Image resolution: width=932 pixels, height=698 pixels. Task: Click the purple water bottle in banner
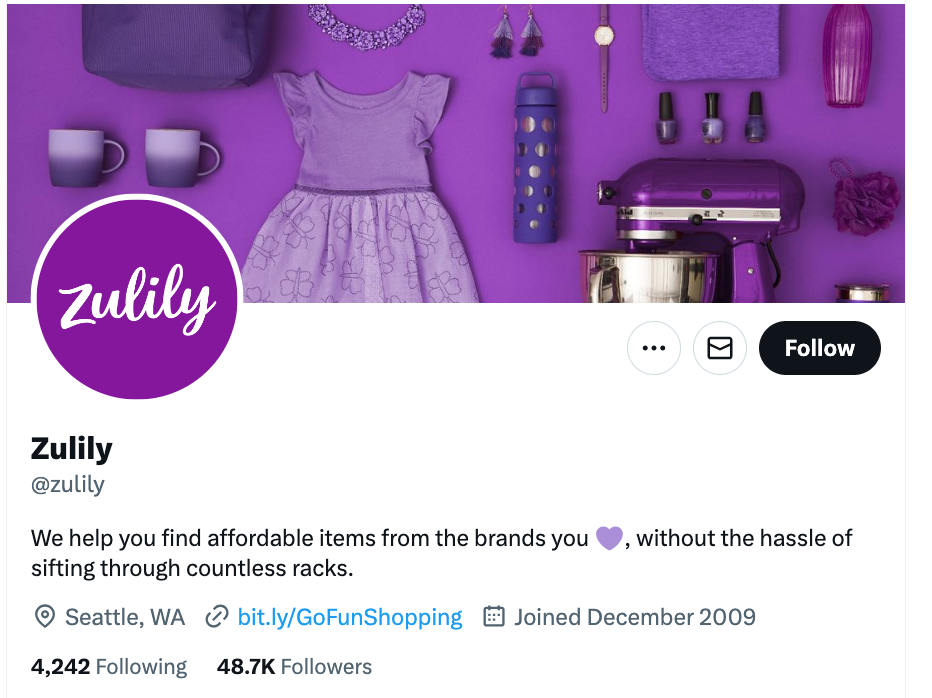[x=536, y=158]
